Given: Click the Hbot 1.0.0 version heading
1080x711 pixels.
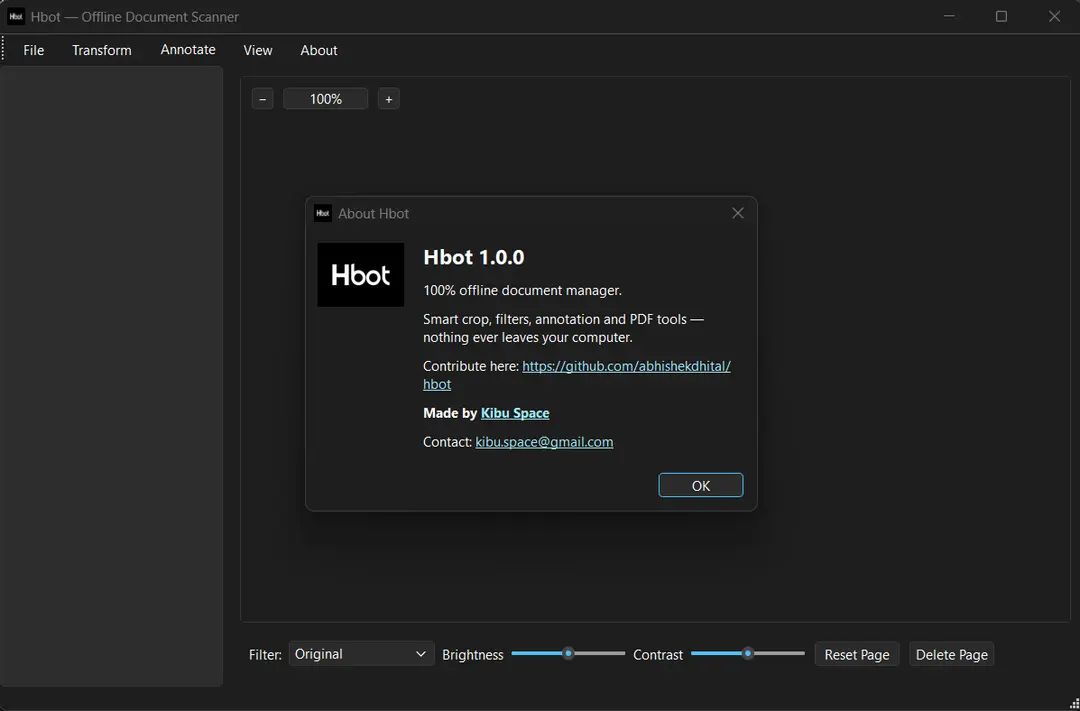Looking at the screenshot, I should click(x=474, y=258).
